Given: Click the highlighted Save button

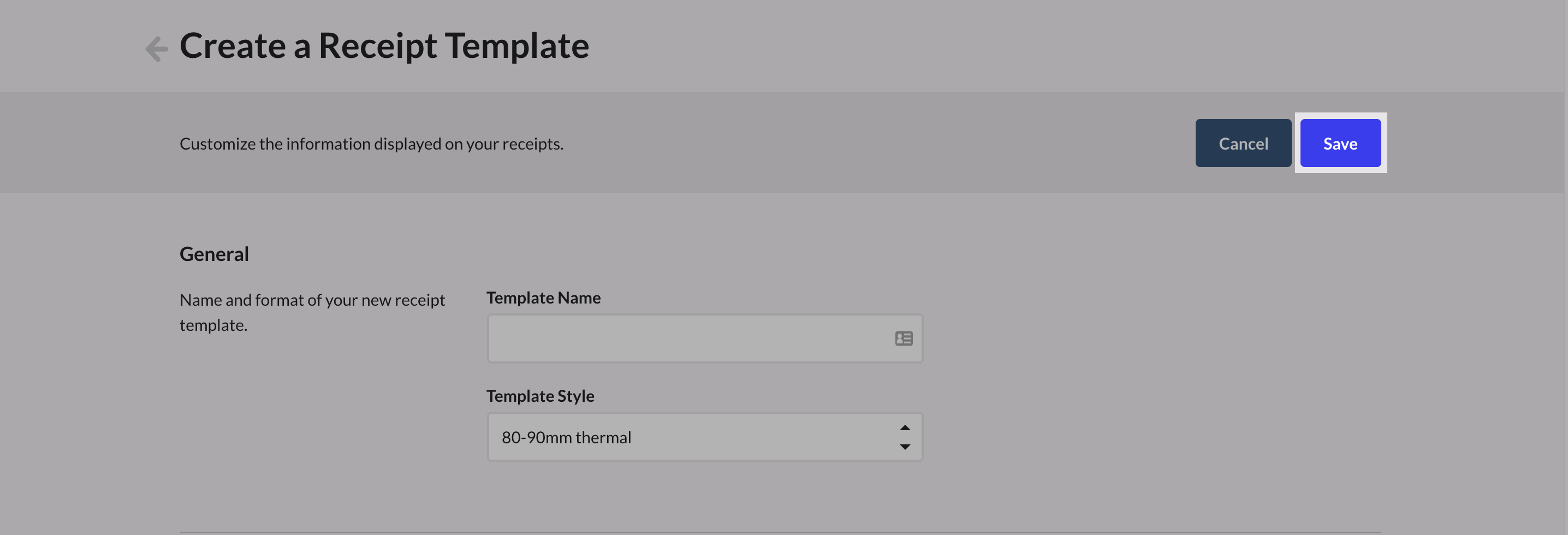Looking at the screenshot, I should (1340, 143).
